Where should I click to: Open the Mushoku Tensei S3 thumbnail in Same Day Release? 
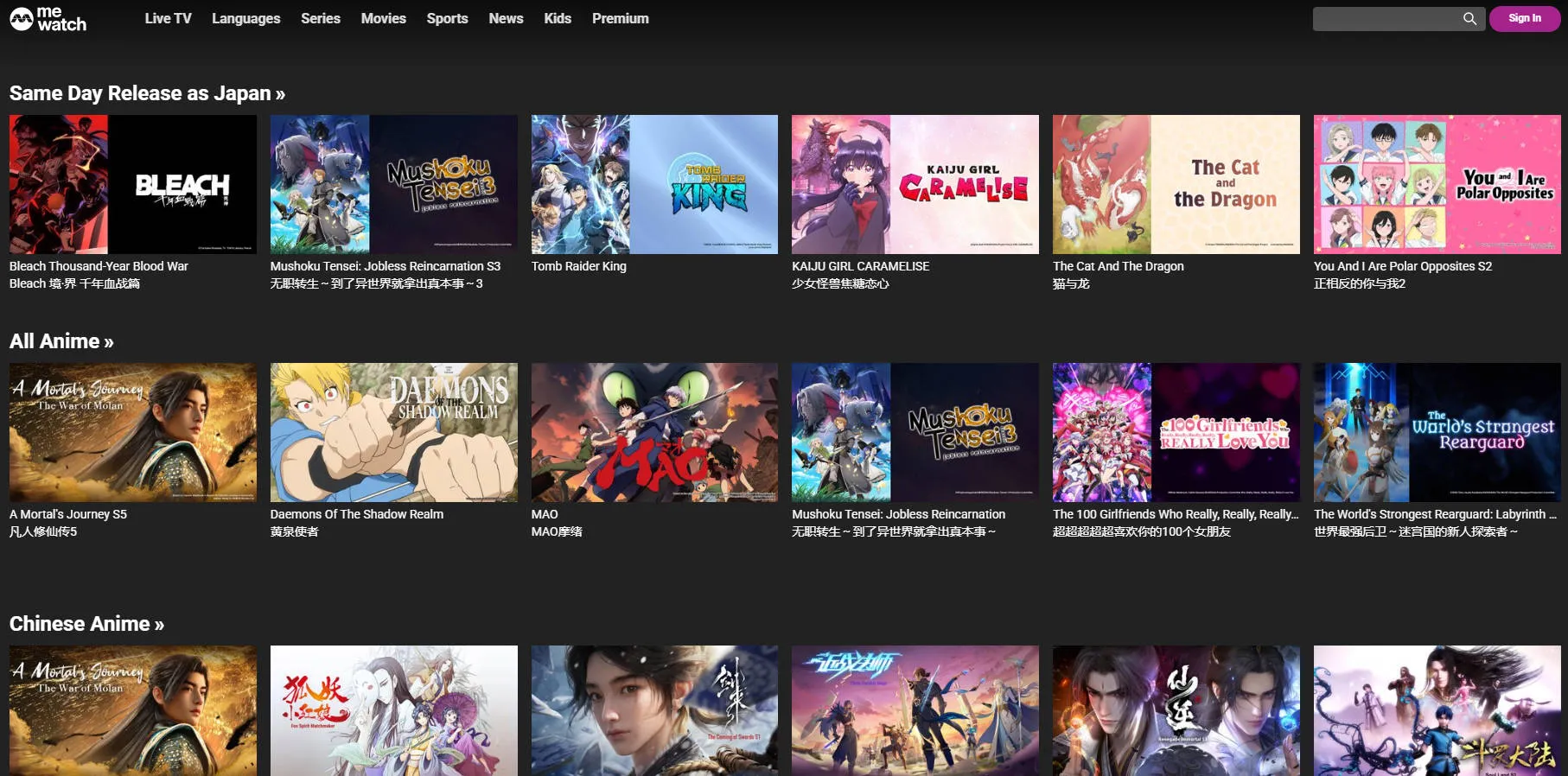pos(394,184)
